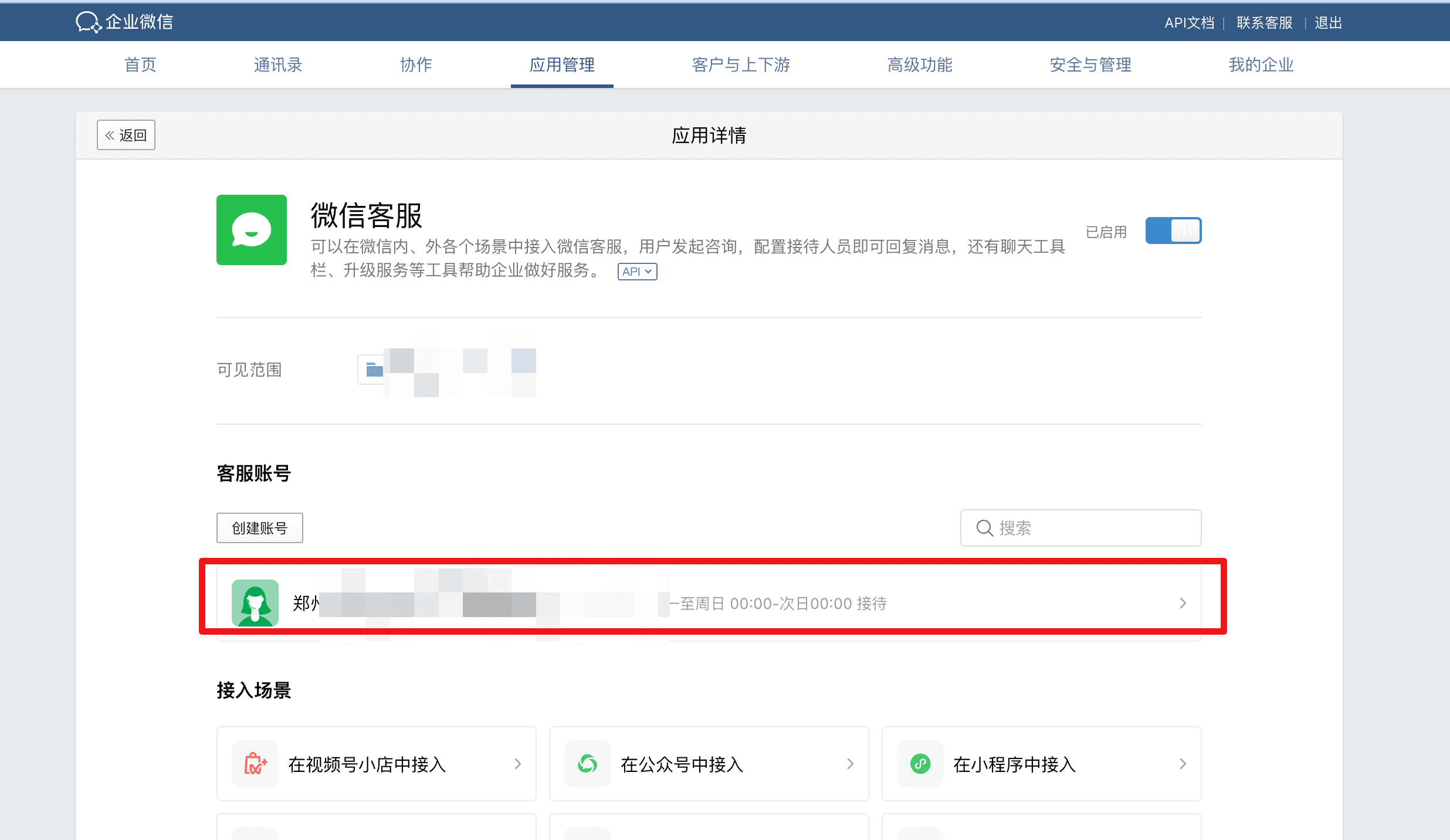Toggle the 已启用 enable switch

[1173, 231]
